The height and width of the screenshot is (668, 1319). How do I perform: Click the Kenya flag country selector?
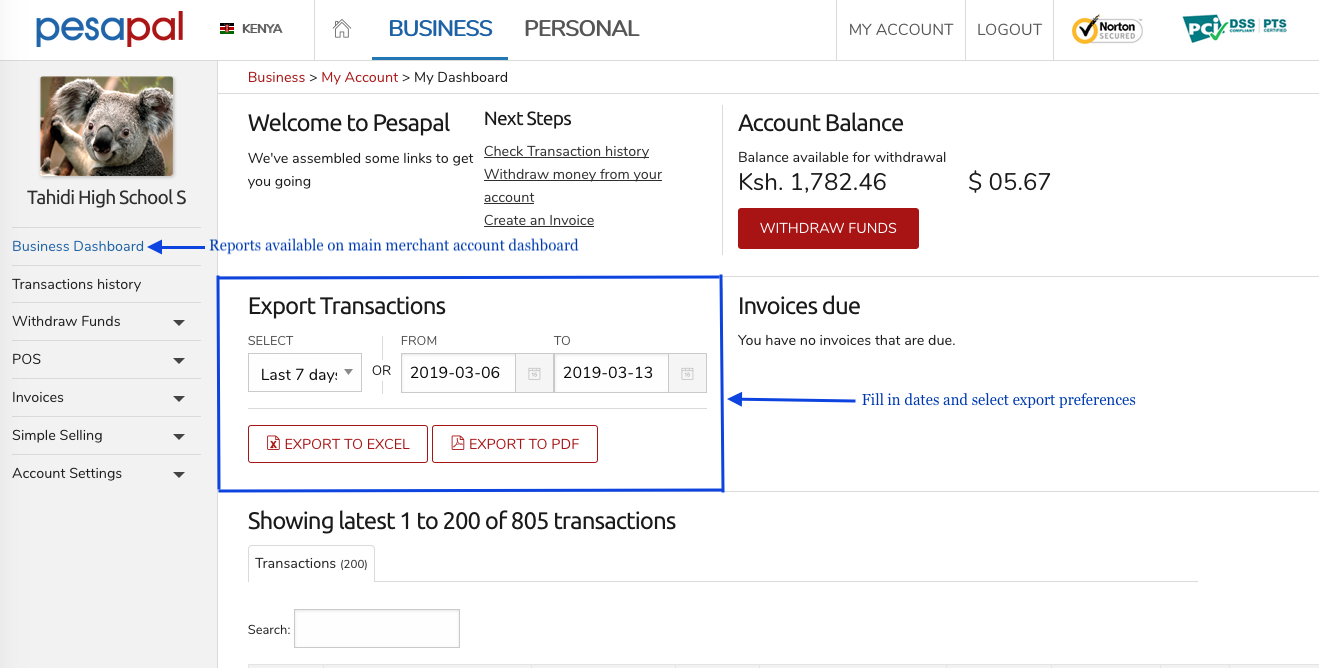(251, 29)
